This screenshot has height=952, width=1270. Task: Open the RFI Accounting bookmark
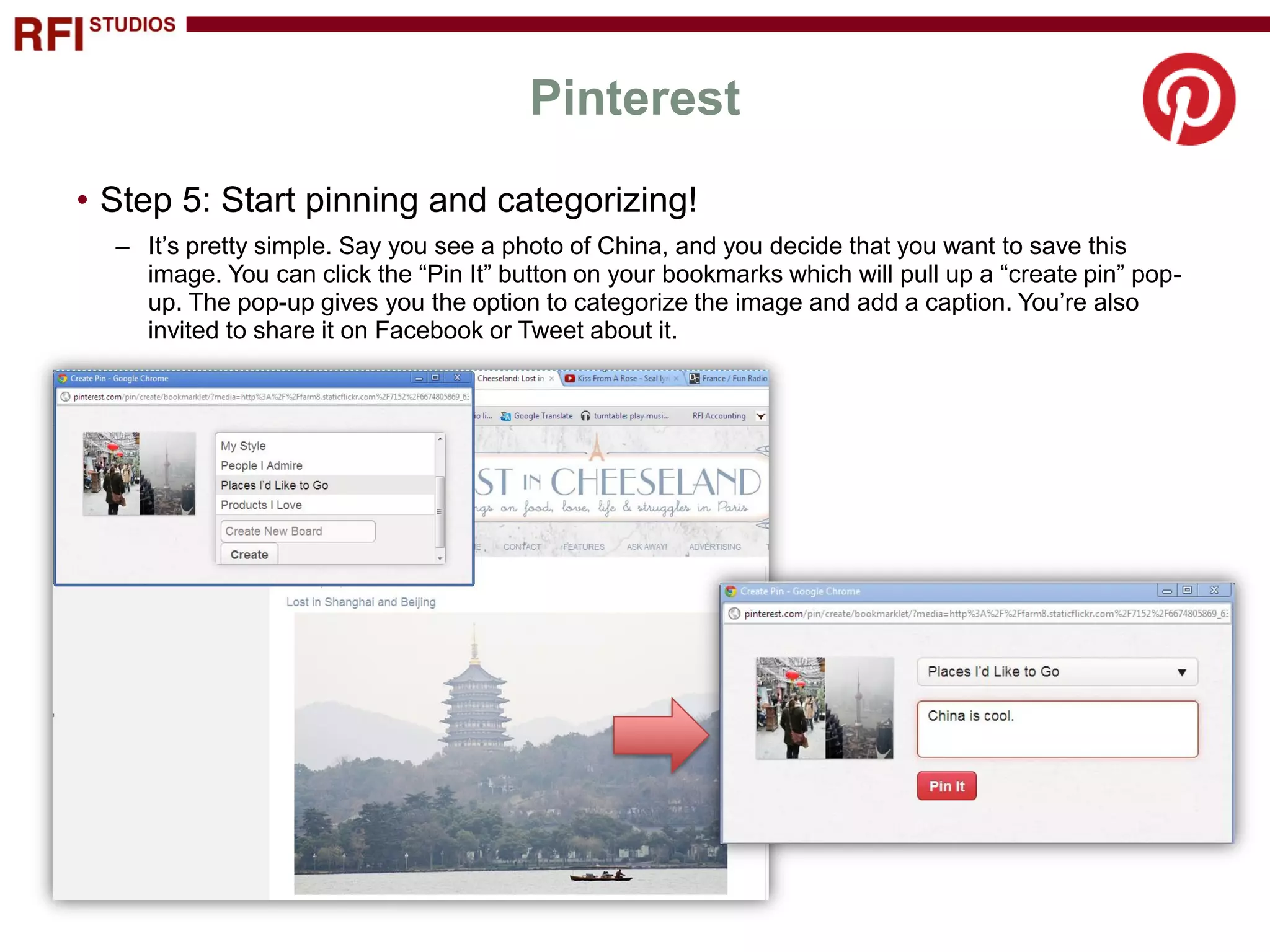tap(719, 416)
